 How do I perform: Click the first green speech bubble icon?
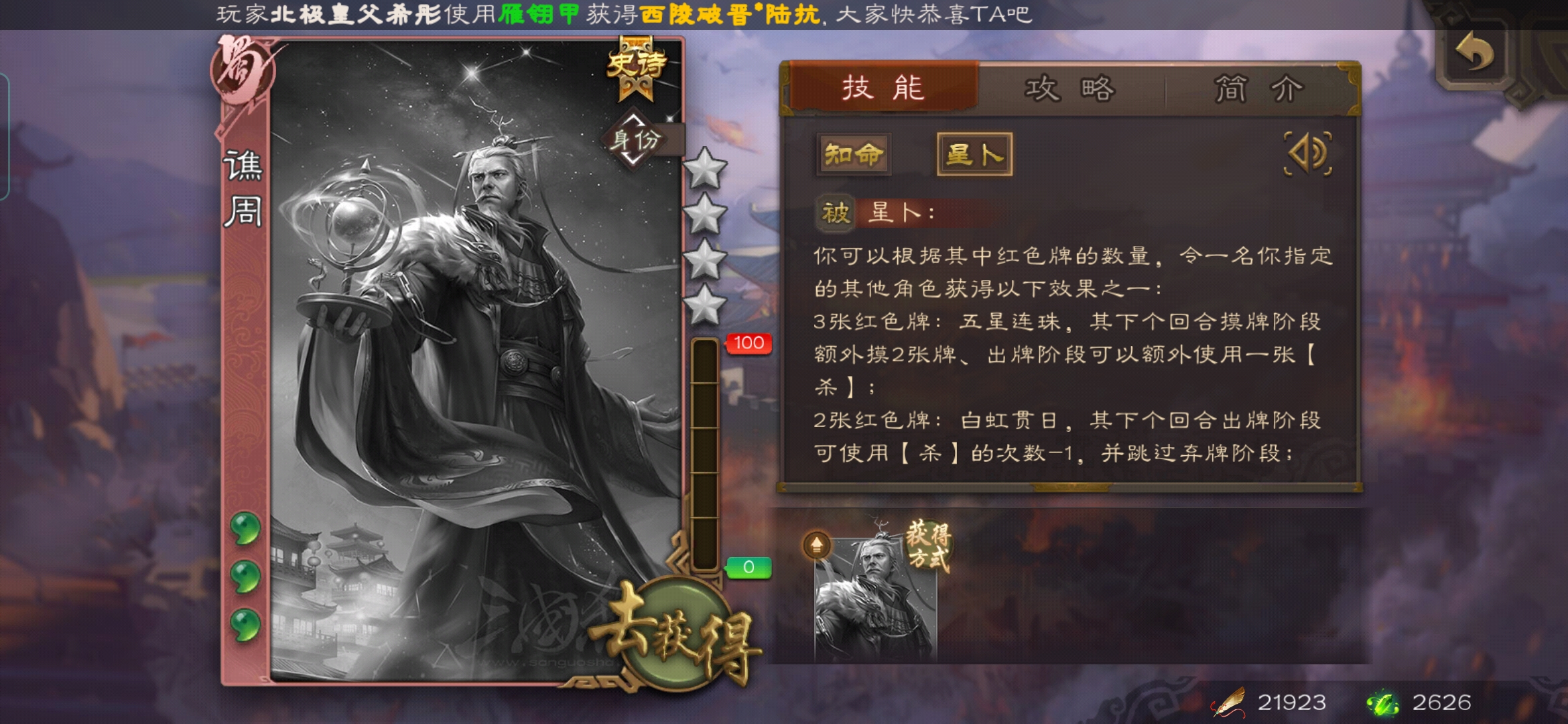245,528
